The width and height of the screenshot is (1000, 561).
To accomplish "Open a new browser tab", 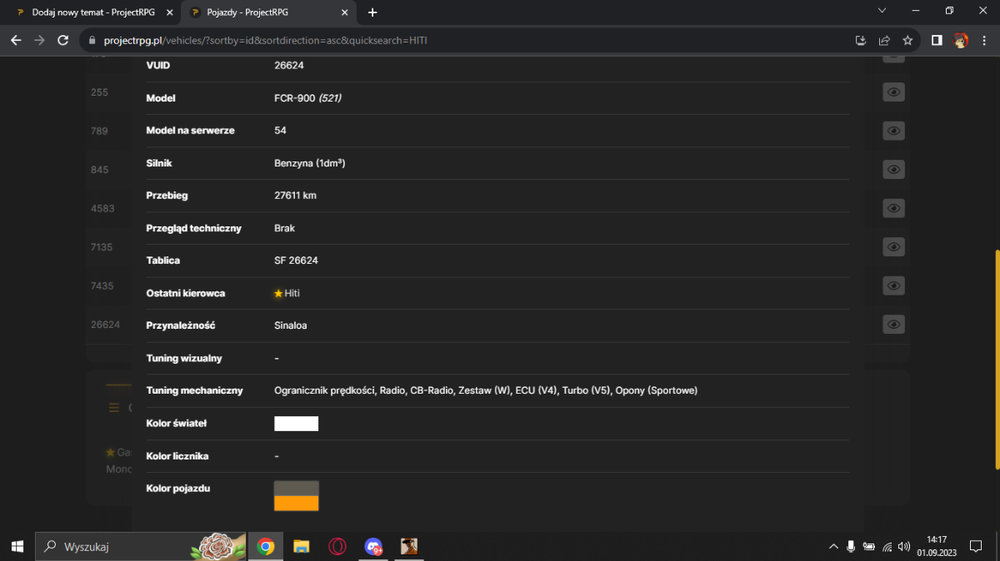I will (x=372, y=12).
